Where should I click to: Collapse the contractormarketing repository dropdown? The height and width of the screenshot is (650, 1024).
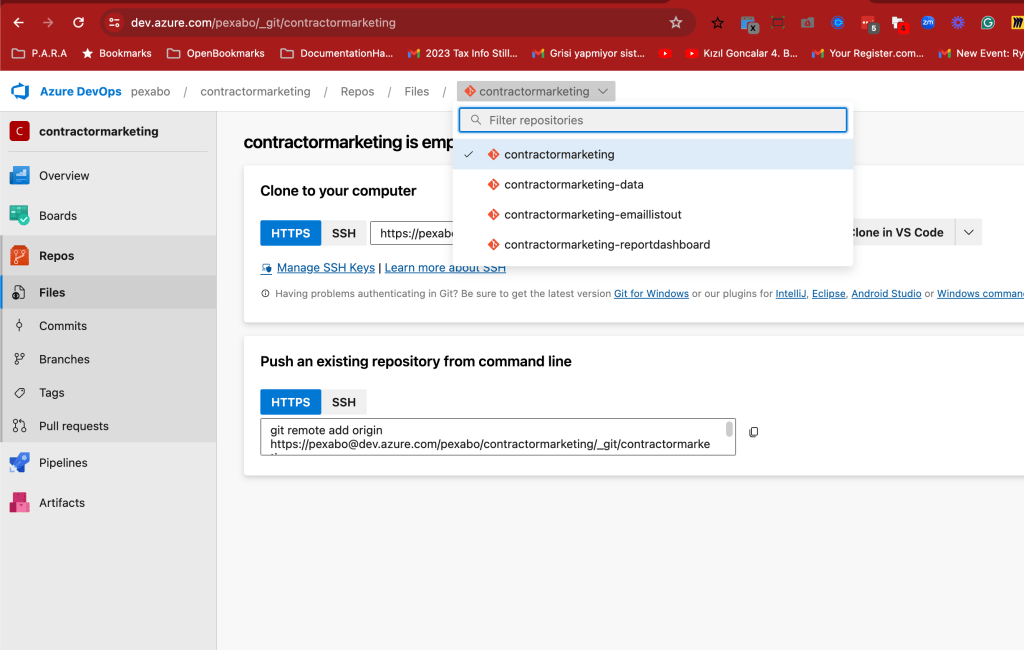(x=536, y=91)
